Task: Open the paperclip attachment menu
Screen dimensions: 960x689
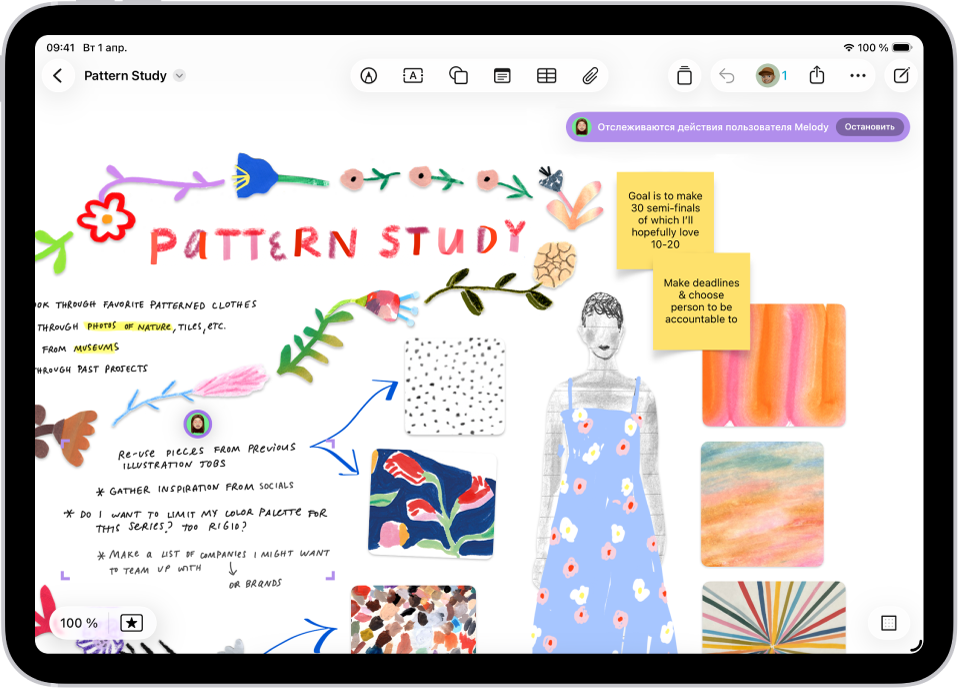Action: 590,76
